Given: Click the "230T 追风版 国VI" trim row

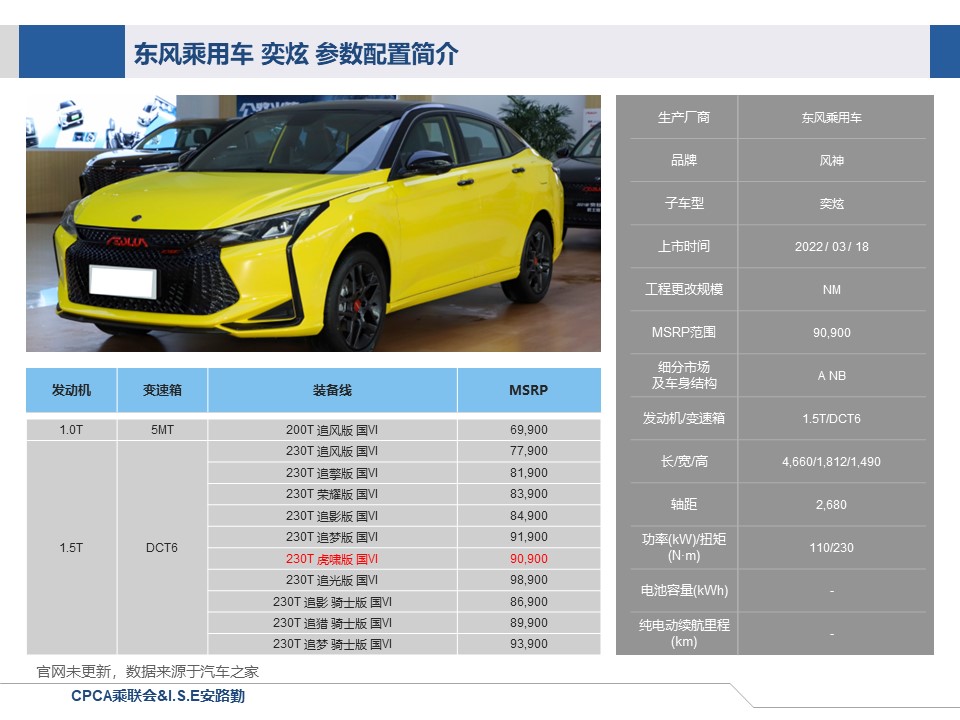Looking at the screenshot, I should click(x=332, y=451).
